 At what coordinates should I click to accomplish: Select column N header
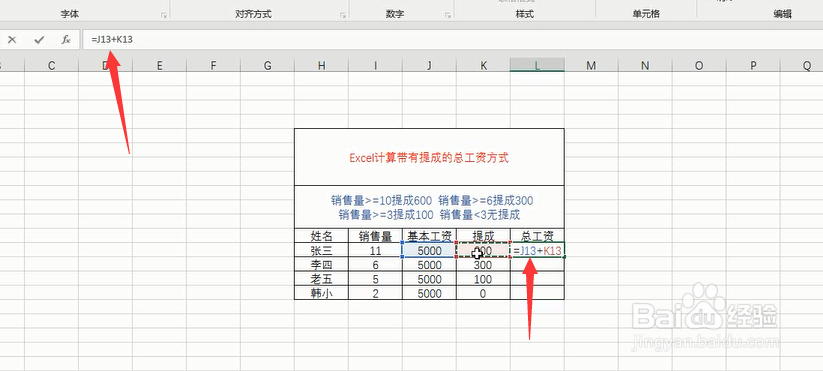tap(645, 65)
